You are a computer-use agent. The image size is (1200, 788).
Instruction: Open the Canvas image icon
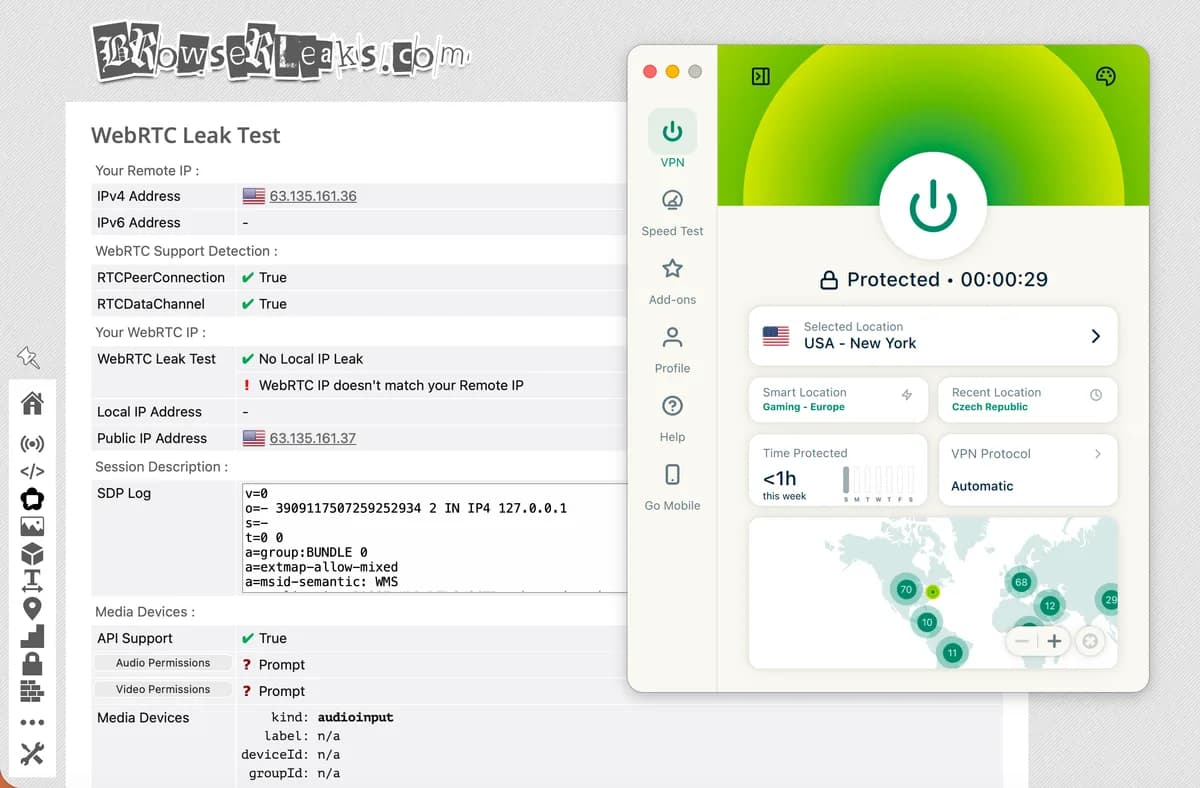click(32, 526)
